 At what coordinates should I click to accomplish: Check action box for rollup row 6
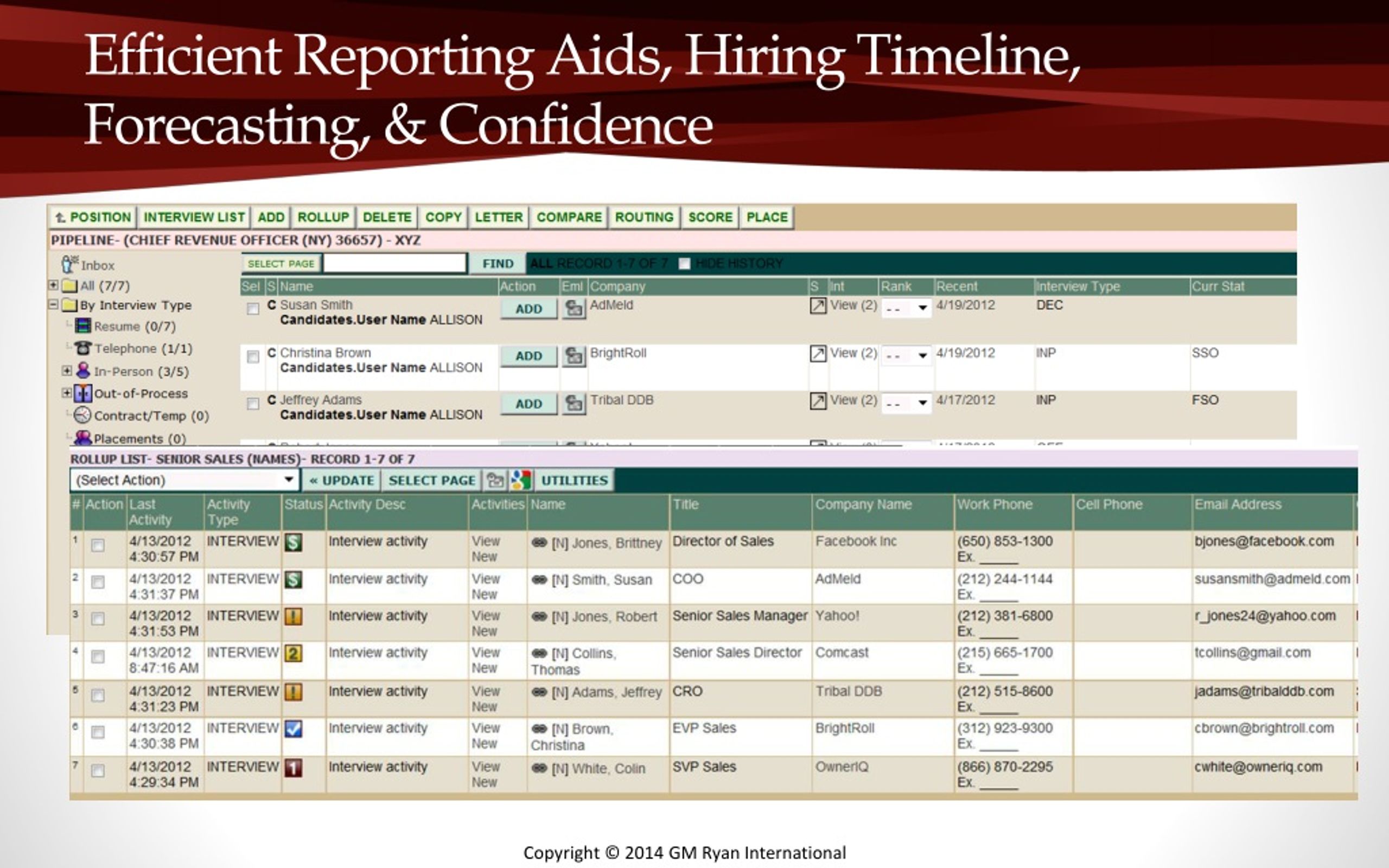(98, 732)
